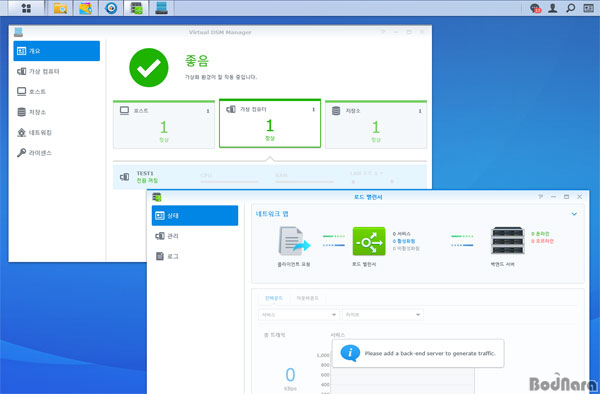Open the File Station folder icon in taskbar
The width and height of the screenshot is (600, 394).
pyautogui.click(x=60, y=8)
